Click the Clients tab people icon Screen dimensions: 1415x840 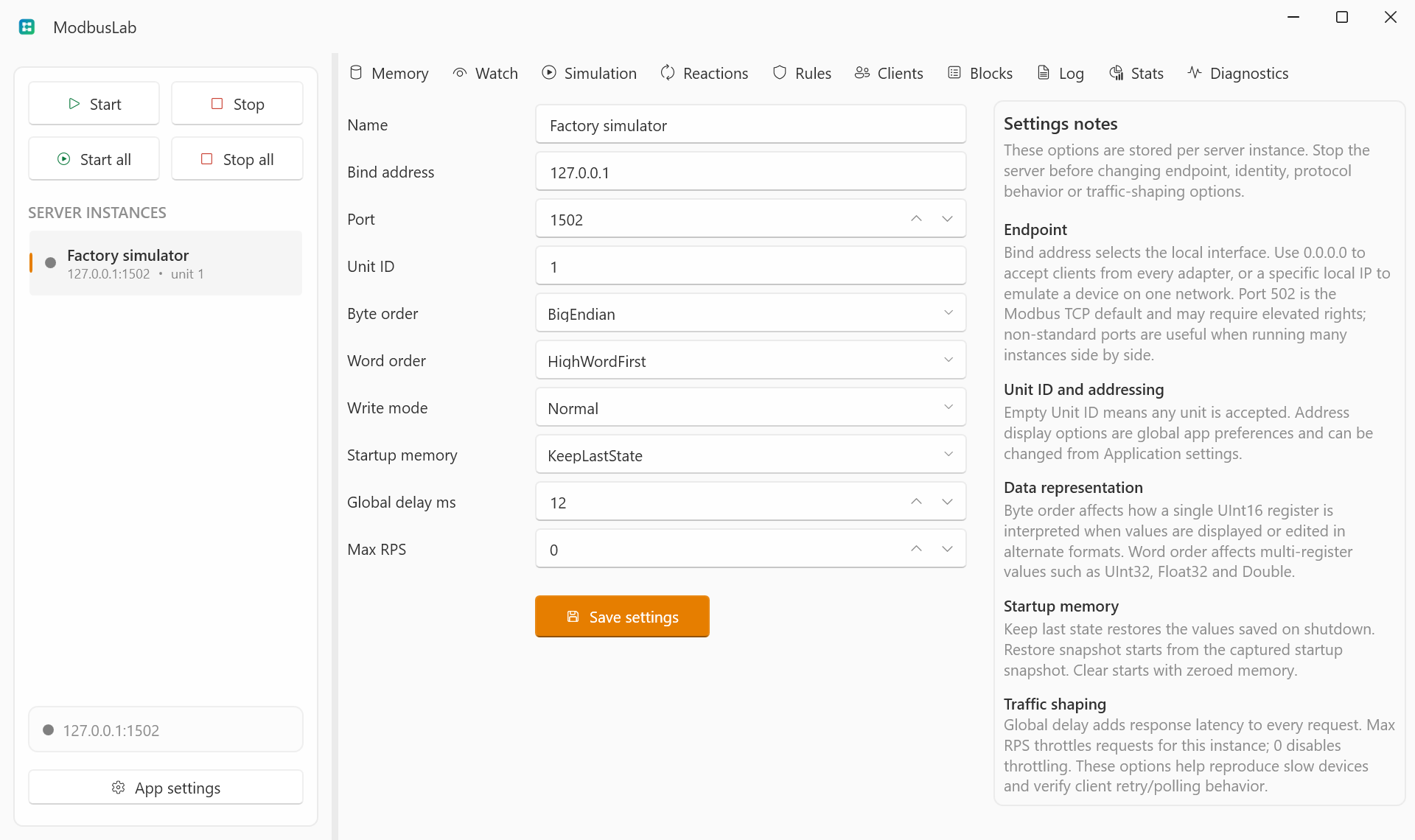(862, 73)
